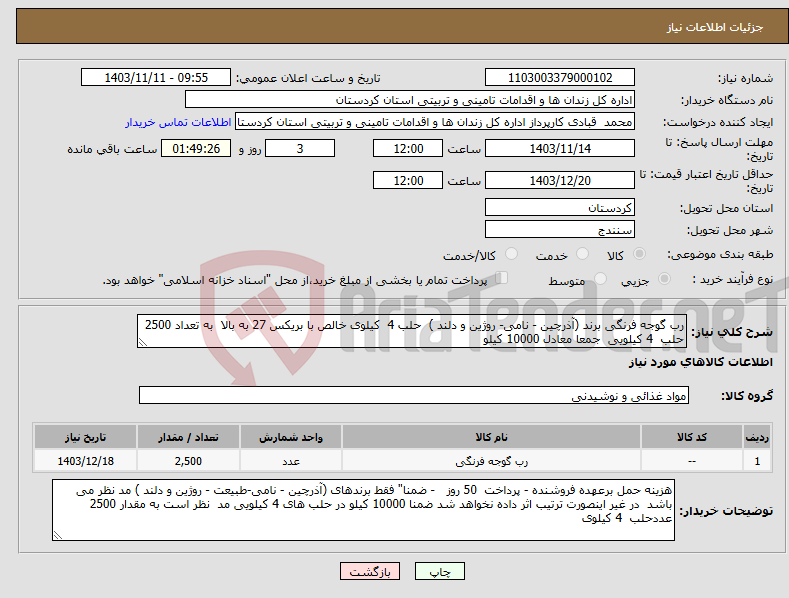Click the تعداد / مقدار column header
789x598 pixels.
pyautogui.click(x=188, y=437)
